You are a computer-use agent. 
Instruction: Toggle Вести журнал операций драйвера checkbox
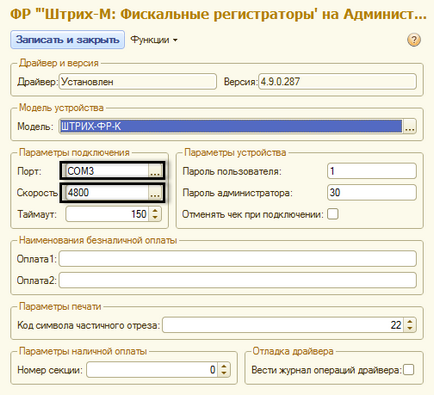point(409,369)
